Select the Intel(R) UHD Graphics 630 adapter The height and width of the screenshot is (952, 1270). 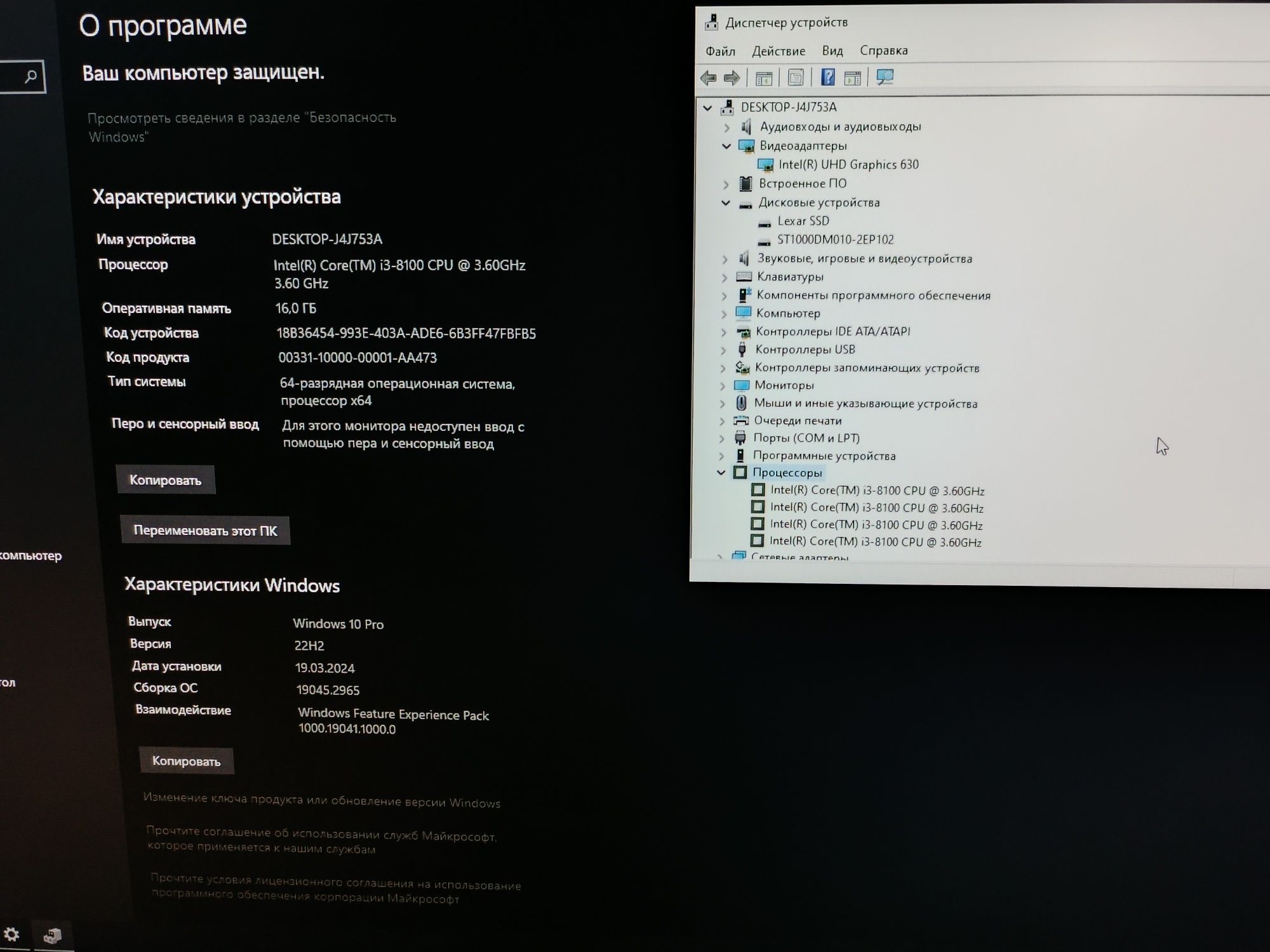pyautogui.click(x=848, y=164)
